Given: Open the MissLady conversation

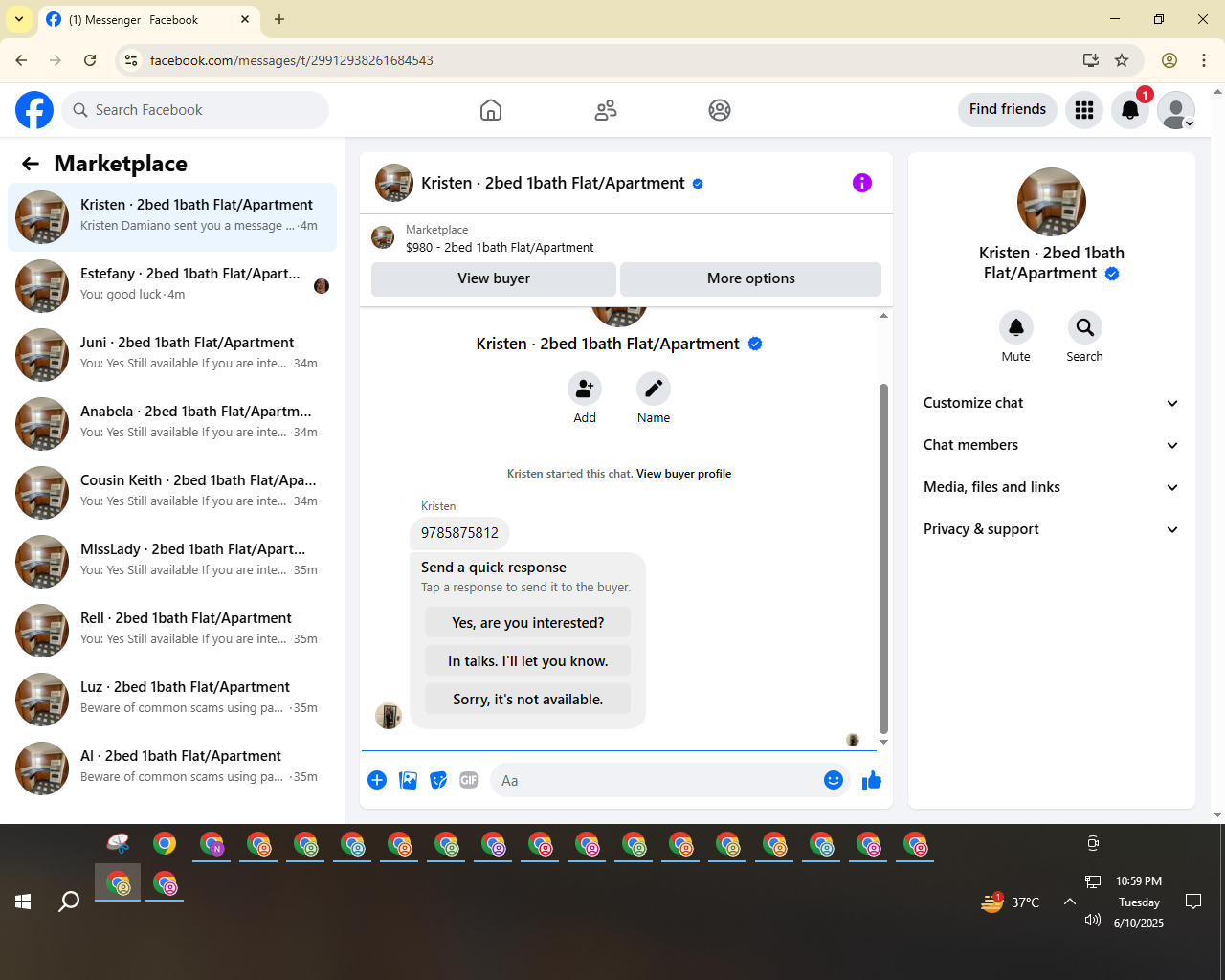Looking at the screenshot, I should (172, 562).
